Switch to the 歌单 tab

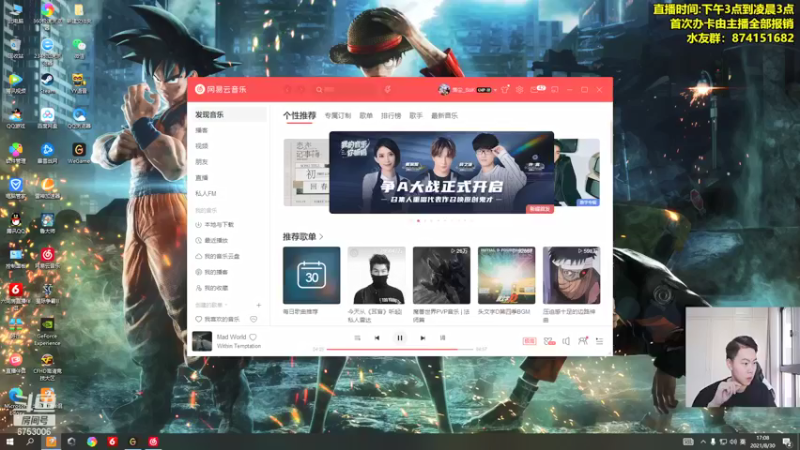click(x=366, y=116)
